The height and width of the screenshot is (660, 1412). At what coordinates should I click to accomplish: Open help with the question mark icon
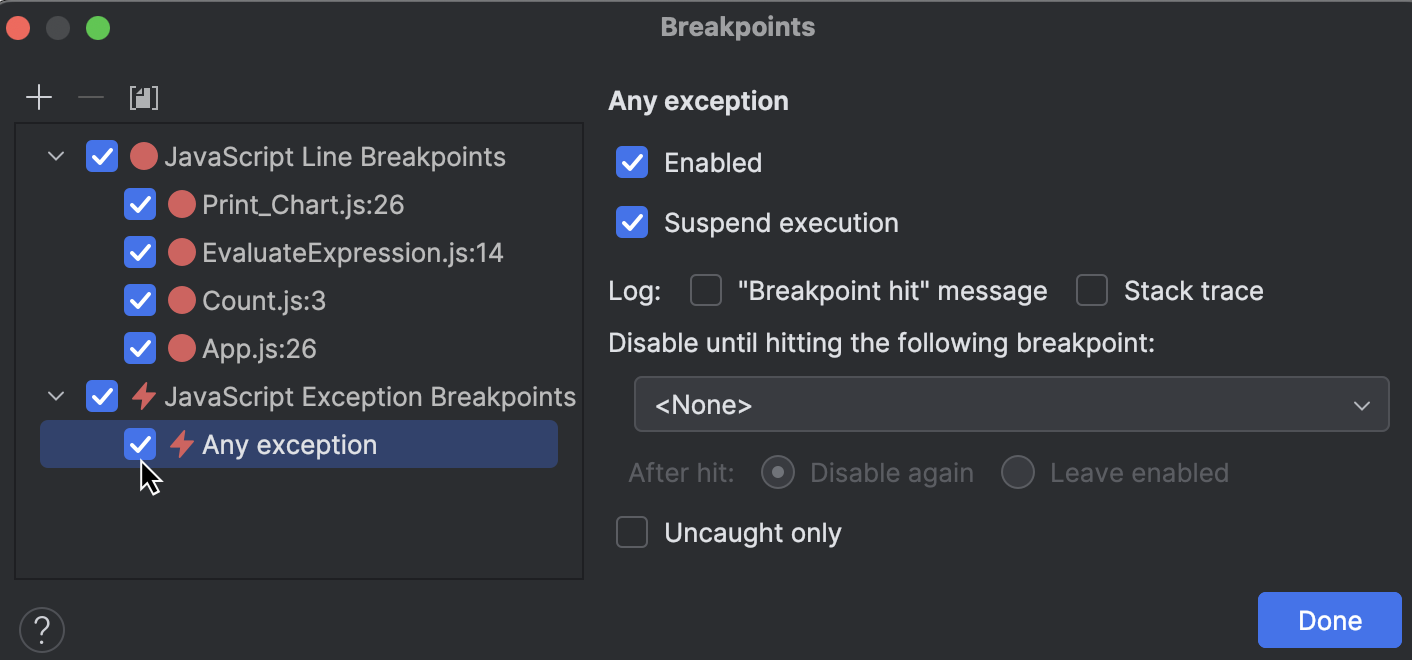click(x=41, y=629)
